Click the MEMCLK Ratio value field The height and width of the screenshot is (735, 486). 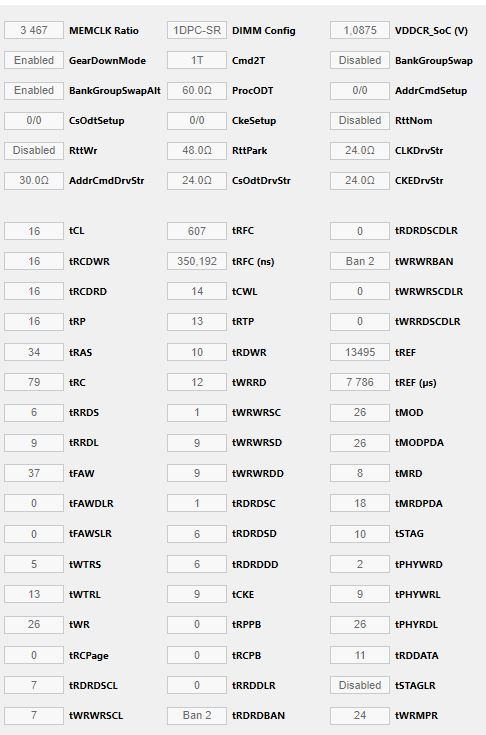(x=34, y=30)
